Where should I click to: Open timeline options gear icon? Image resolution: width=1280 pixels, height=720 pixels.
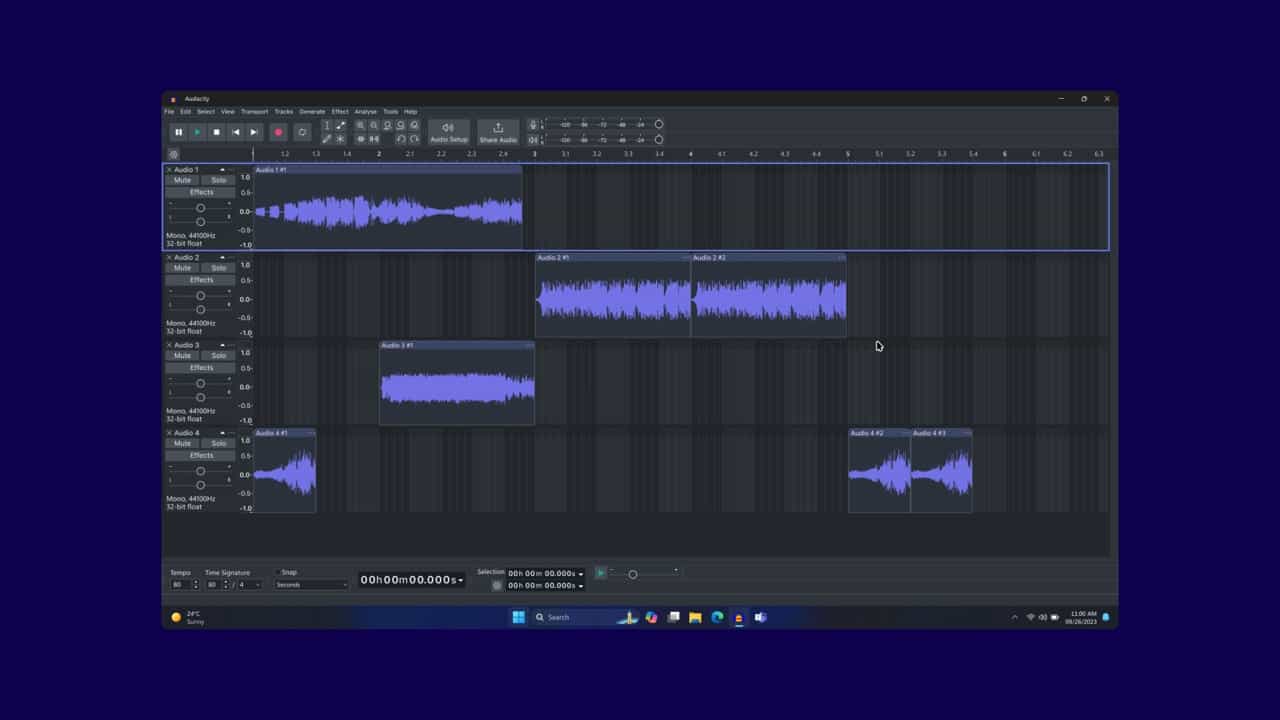tap(174, 154)
